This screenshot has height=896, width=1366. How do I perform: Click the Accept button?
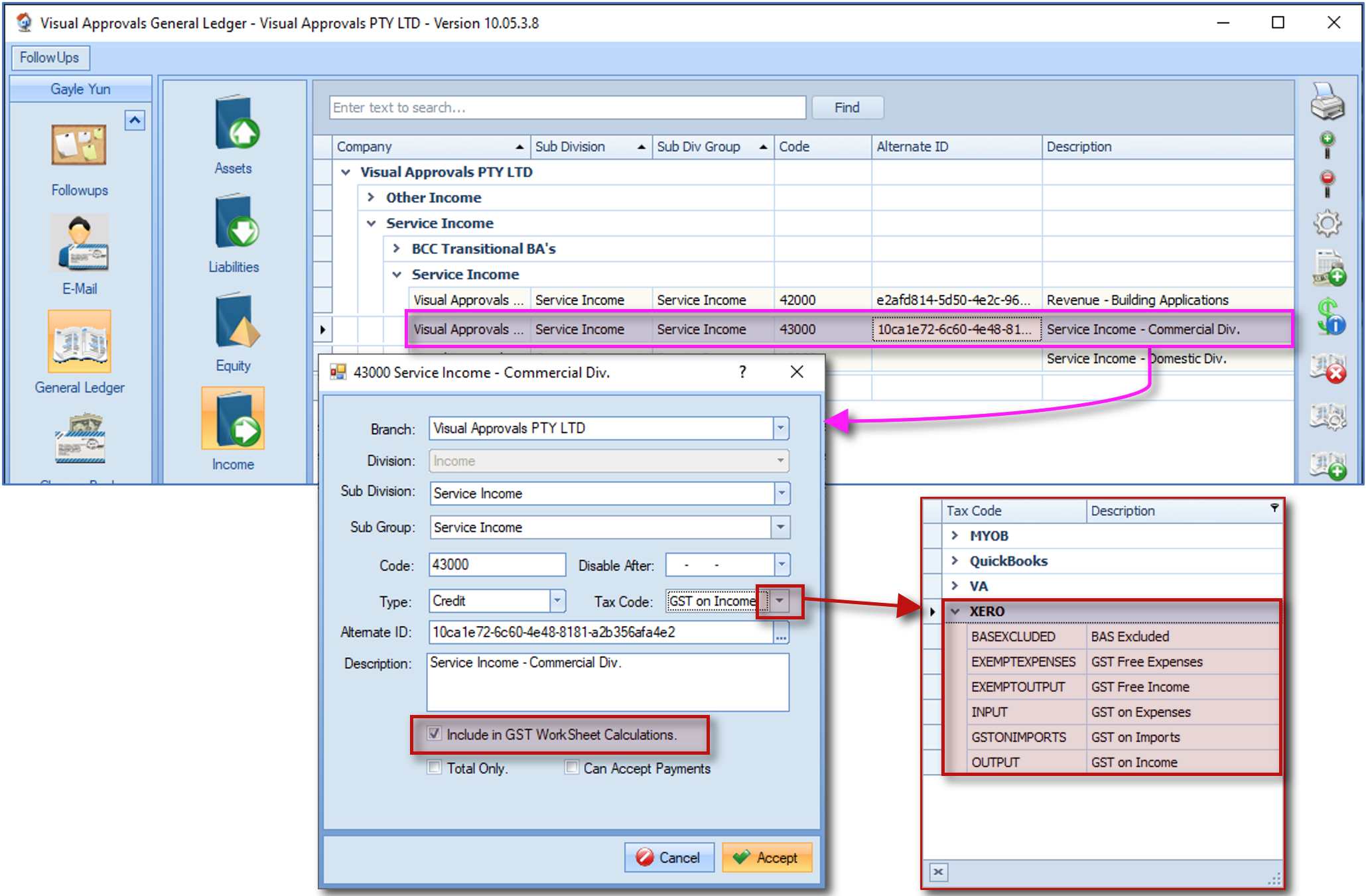click(767, 858)
